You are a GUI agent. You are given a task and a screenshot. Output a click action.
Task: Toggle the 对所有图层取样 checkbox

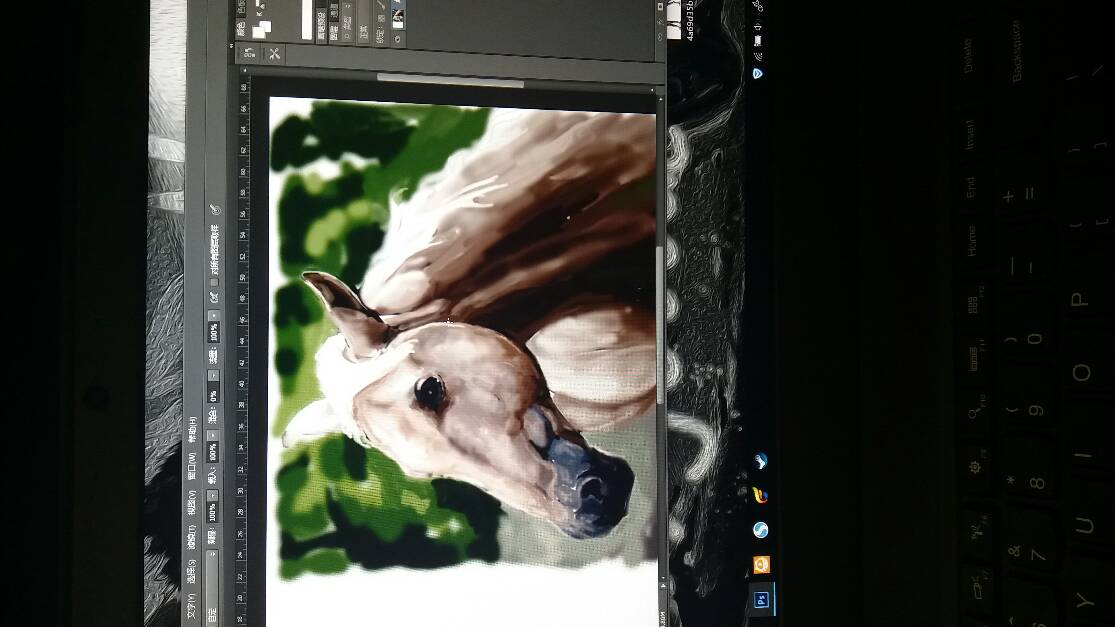213,283
